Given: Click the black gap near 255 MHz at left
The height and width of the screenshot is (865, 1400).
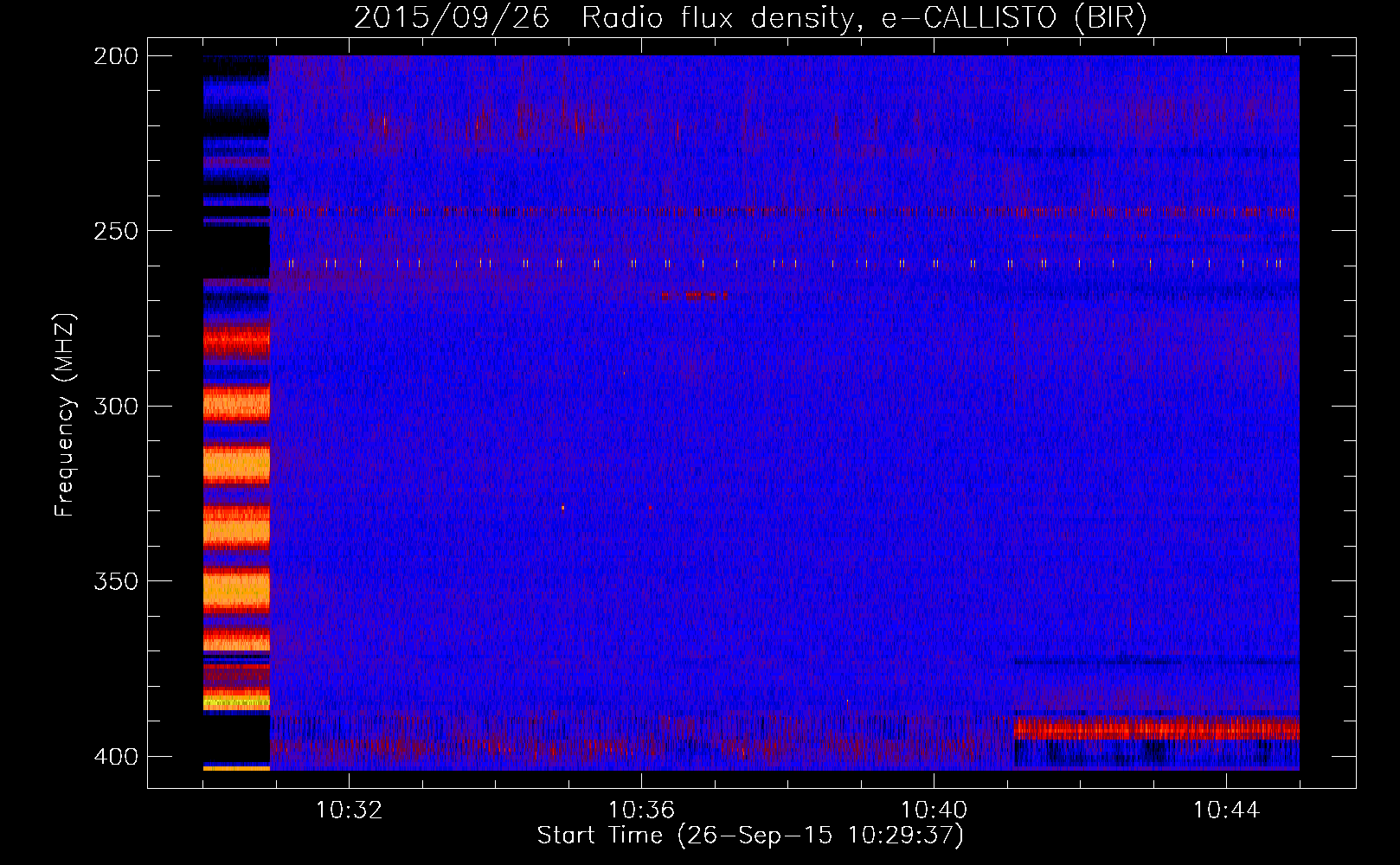Looking at the screenshot, I should pyautogui.click(x=236, y=251).
